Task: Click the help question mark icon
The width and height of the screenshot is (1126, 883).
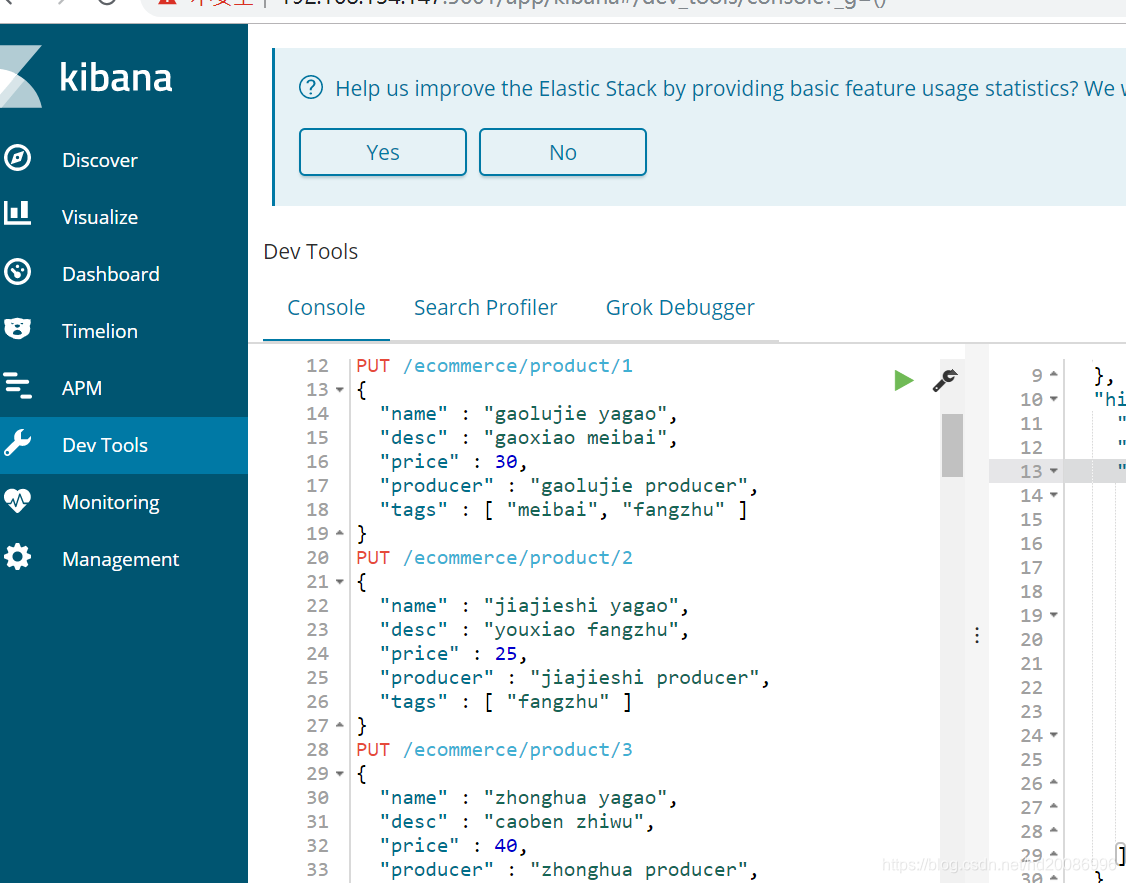Action: 311,88
